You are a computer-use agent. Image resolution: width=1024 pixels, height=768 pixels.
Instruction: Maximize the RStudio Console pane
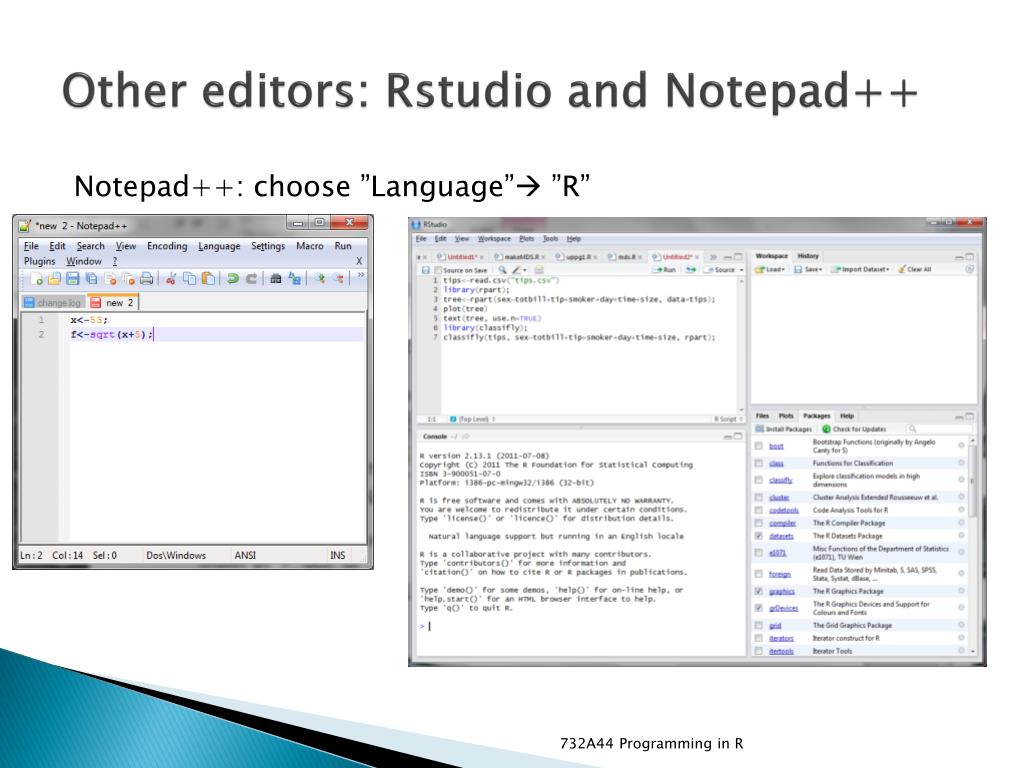point(738,436)
